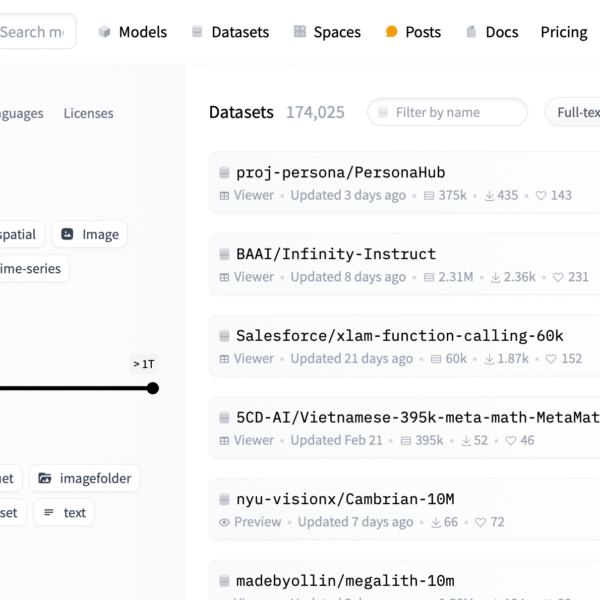Click the rows icon showing 375k

coord(429,196)
